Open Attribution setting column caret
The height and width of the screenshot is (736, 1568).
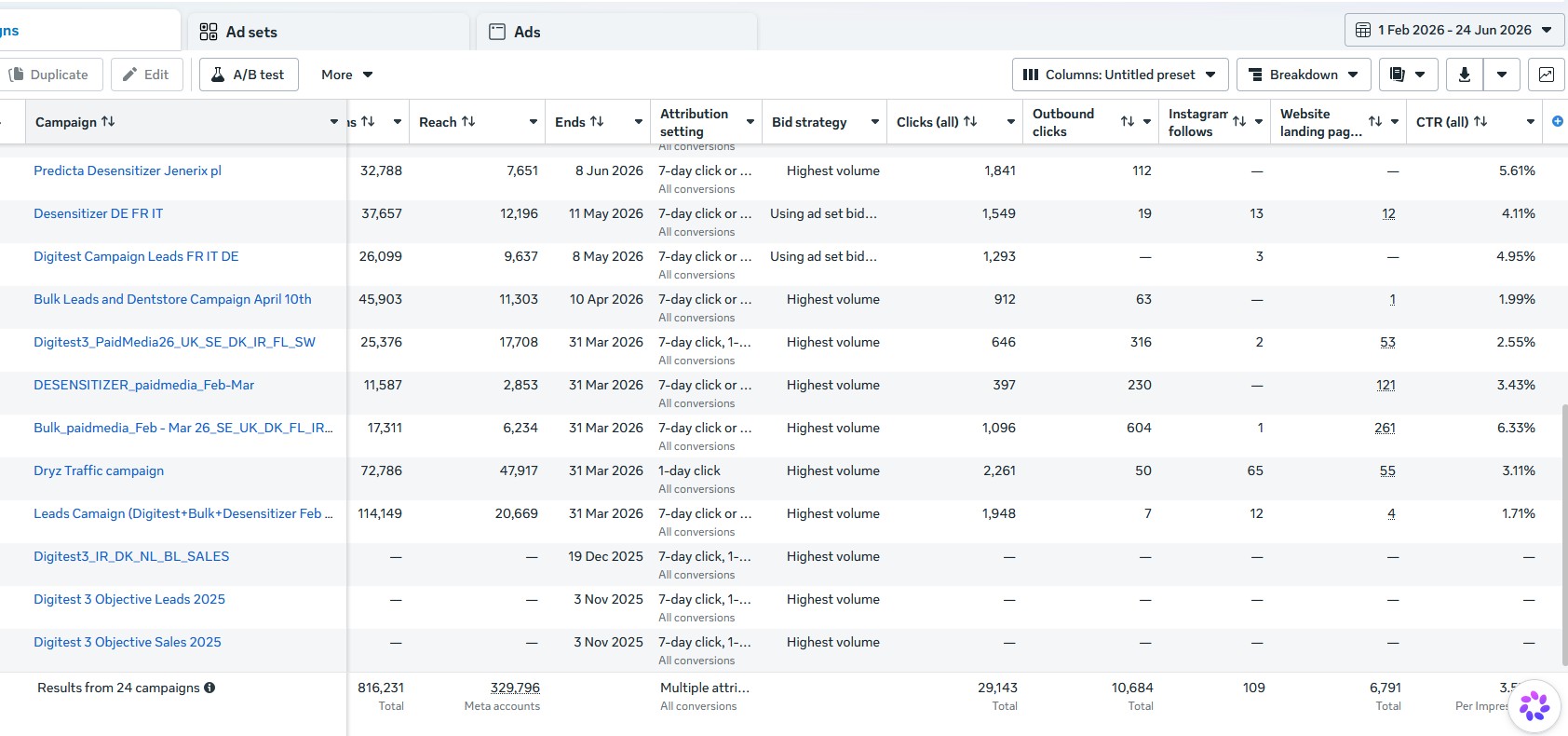(x=750, y=122)
